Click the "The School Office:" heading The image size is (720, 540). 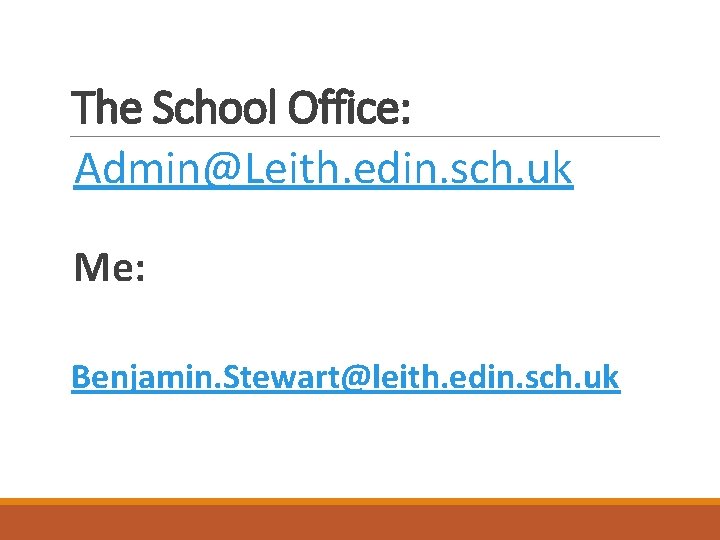pyautogui.click(x=242, y=108)
